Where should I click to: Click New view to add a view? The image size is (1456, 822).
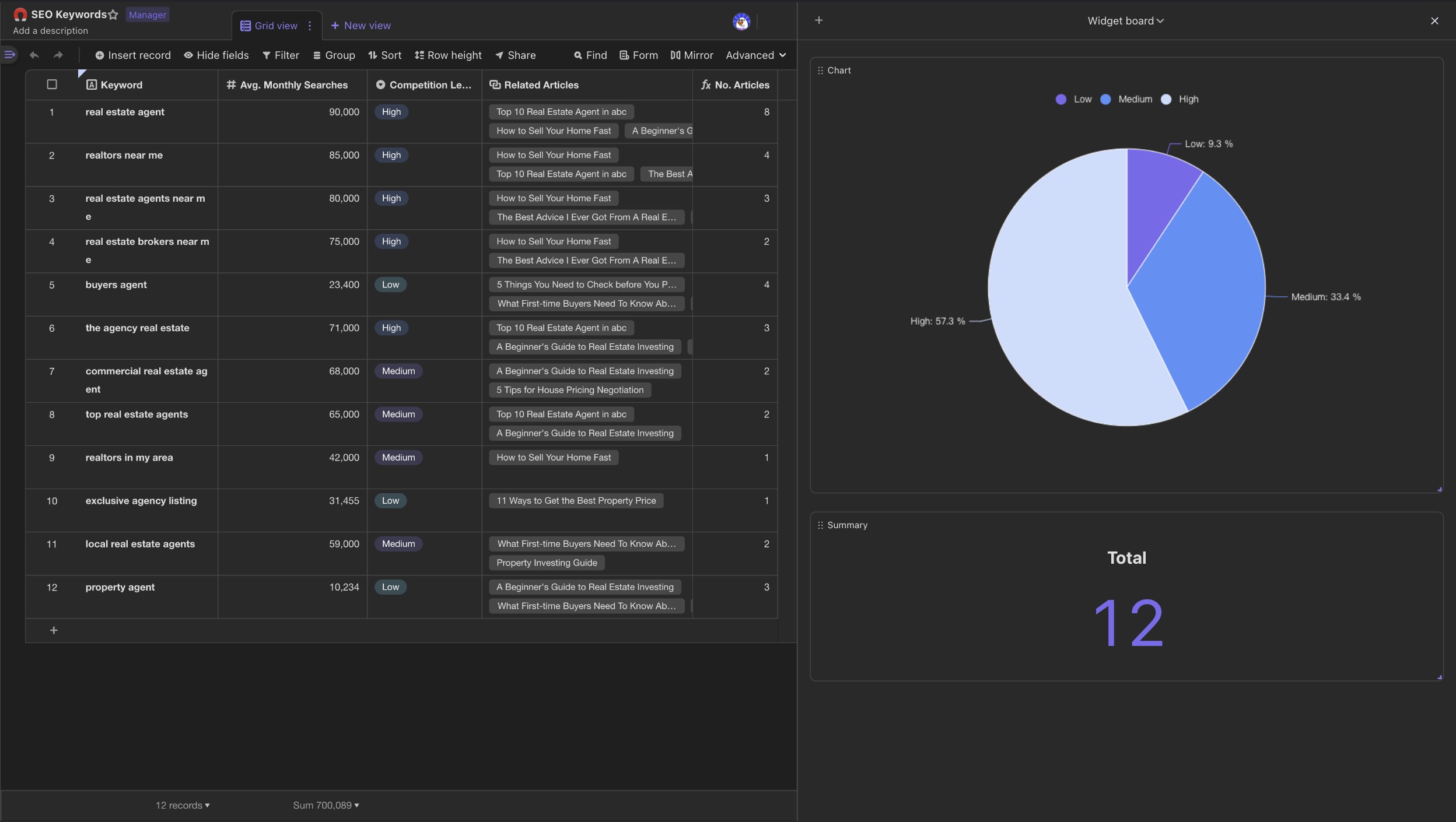pos(361,26)
